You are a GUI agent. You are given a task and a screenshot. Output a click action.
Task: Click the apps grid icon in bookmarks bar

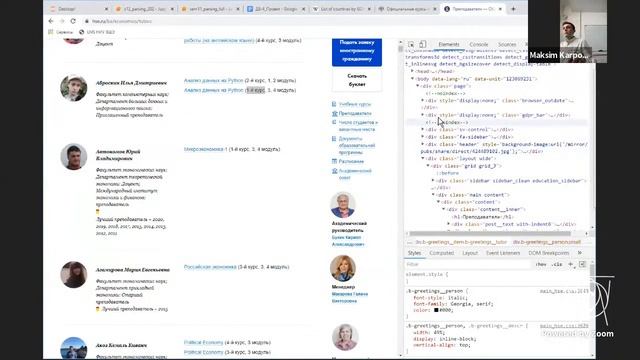tap(51, 32)
